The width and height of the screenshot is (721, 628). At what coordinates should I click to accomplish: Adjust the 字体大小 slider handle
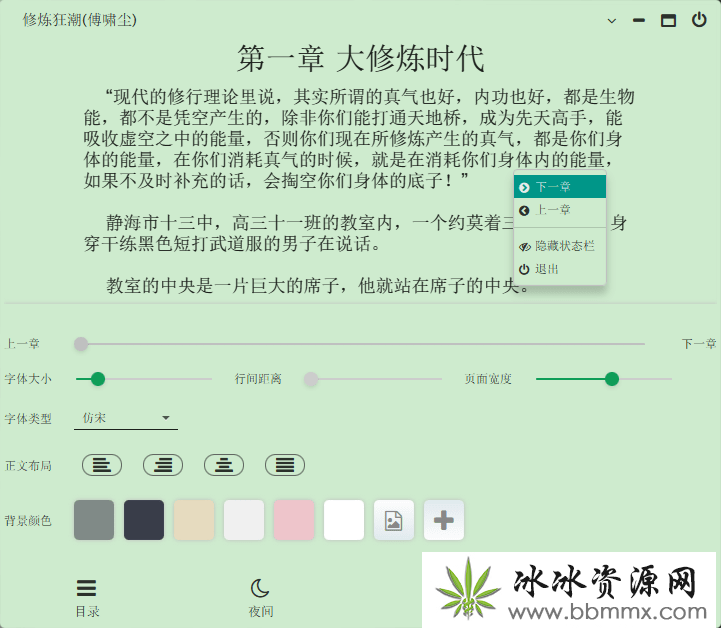tap(98, 379)
